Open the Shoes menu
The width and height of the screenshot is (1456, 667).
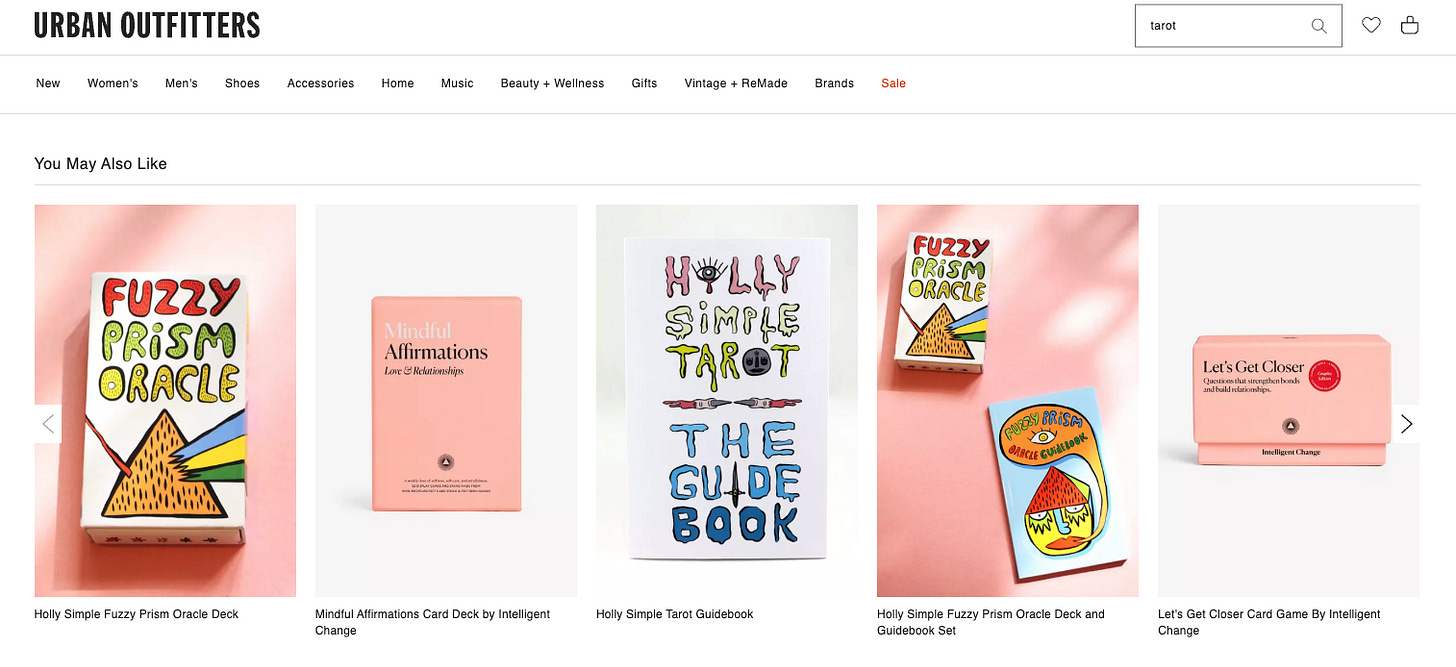pyautogui.click(x=242, y=83)
